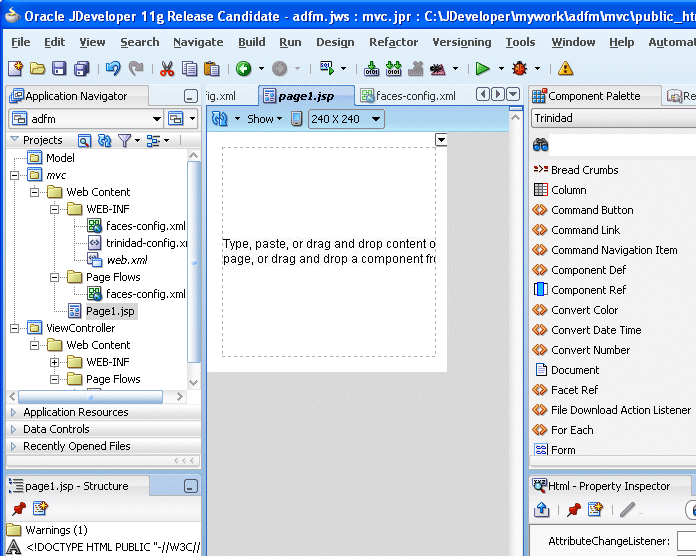Click the green Run arrow icon
696x556 pixels.
[x=482, y=69]
